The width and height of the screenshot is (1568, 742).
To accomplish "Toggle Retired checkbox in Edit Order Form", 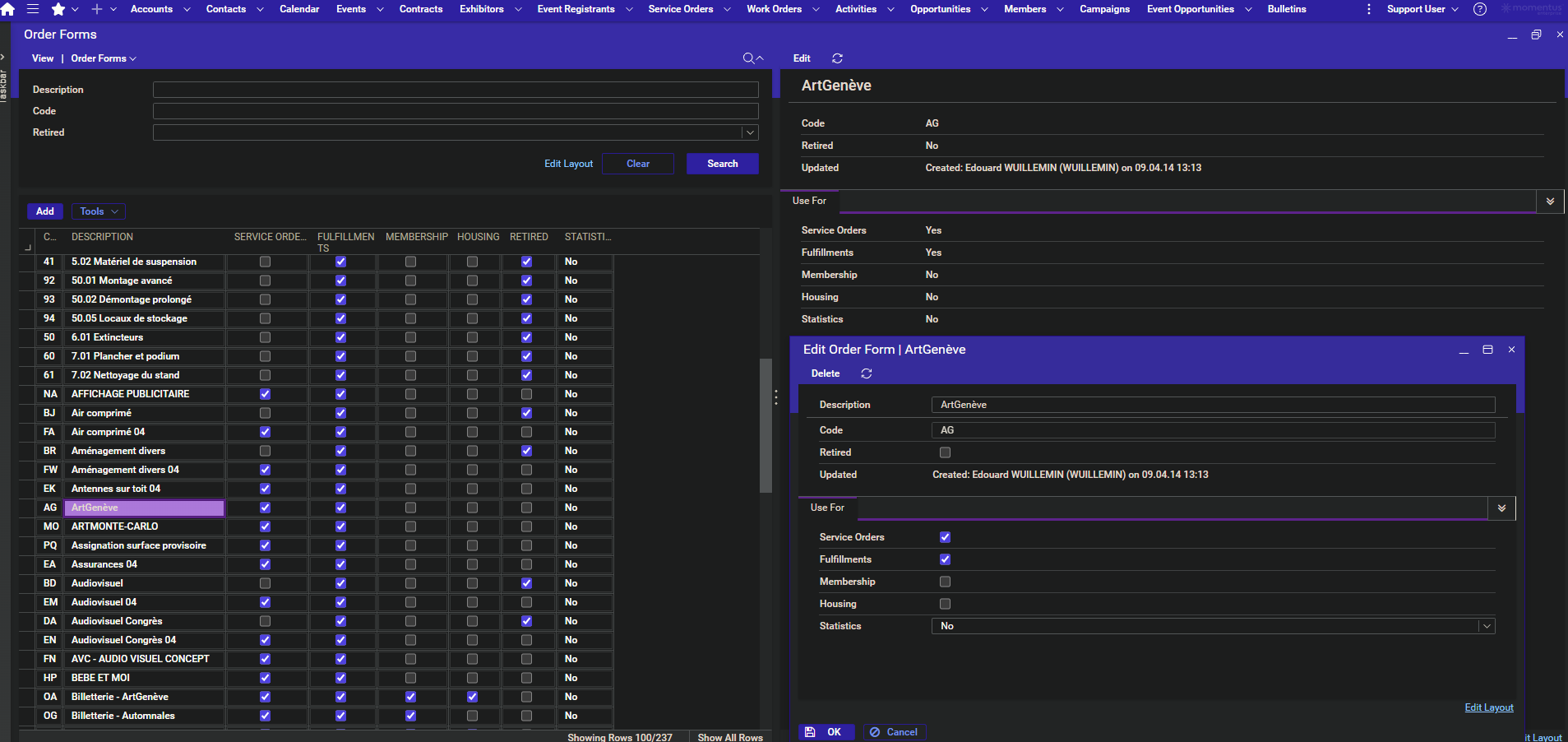I will coord(945,452).
